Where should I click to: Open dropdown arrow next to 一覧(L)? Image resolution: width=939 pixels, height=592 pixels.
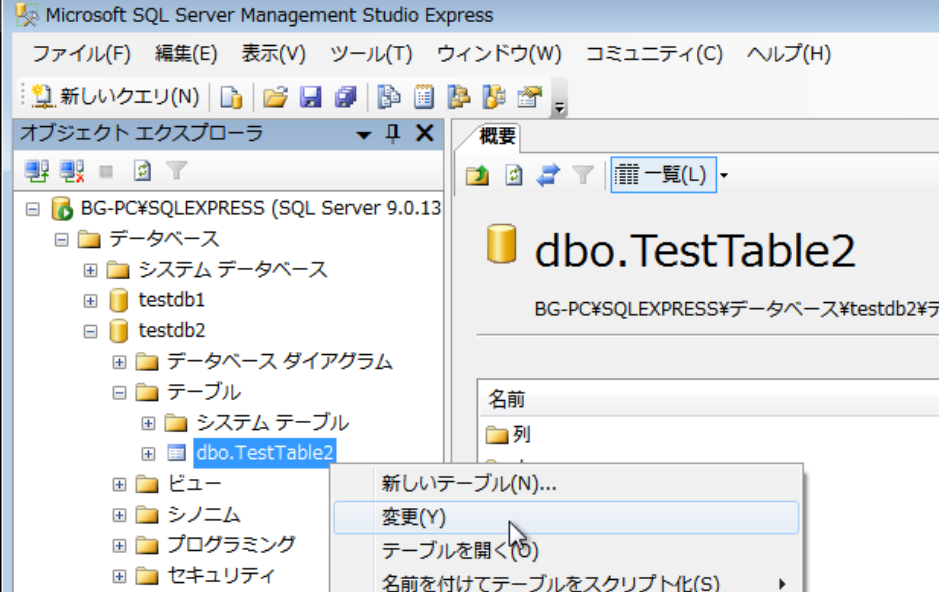(724, 175)
